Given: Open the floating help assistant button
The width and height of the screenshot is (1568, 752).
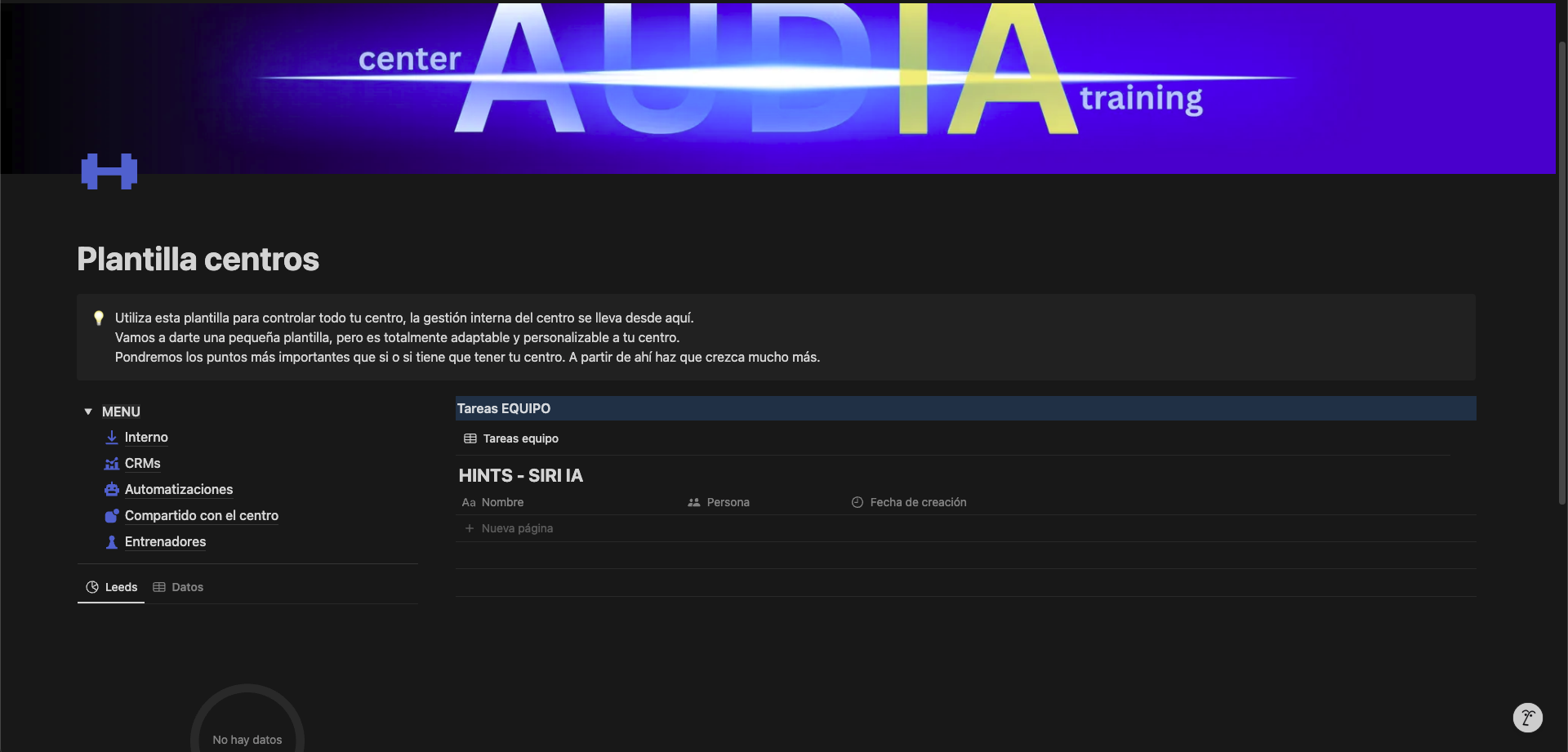Looking at the screenshot, I should pos(1527,718).
